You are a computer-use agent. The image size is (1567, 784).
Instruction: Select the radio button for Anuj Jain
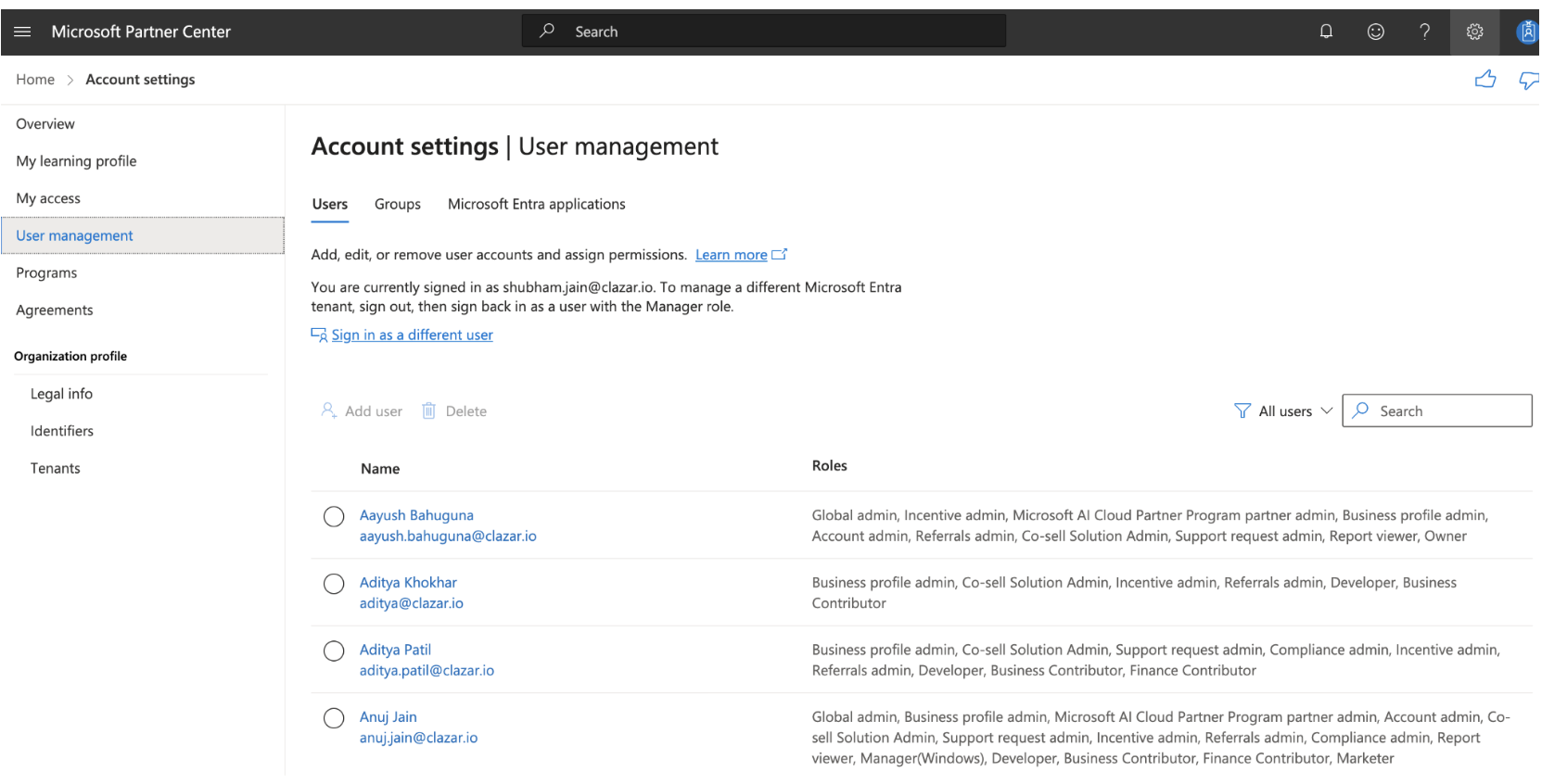point(334,718)
